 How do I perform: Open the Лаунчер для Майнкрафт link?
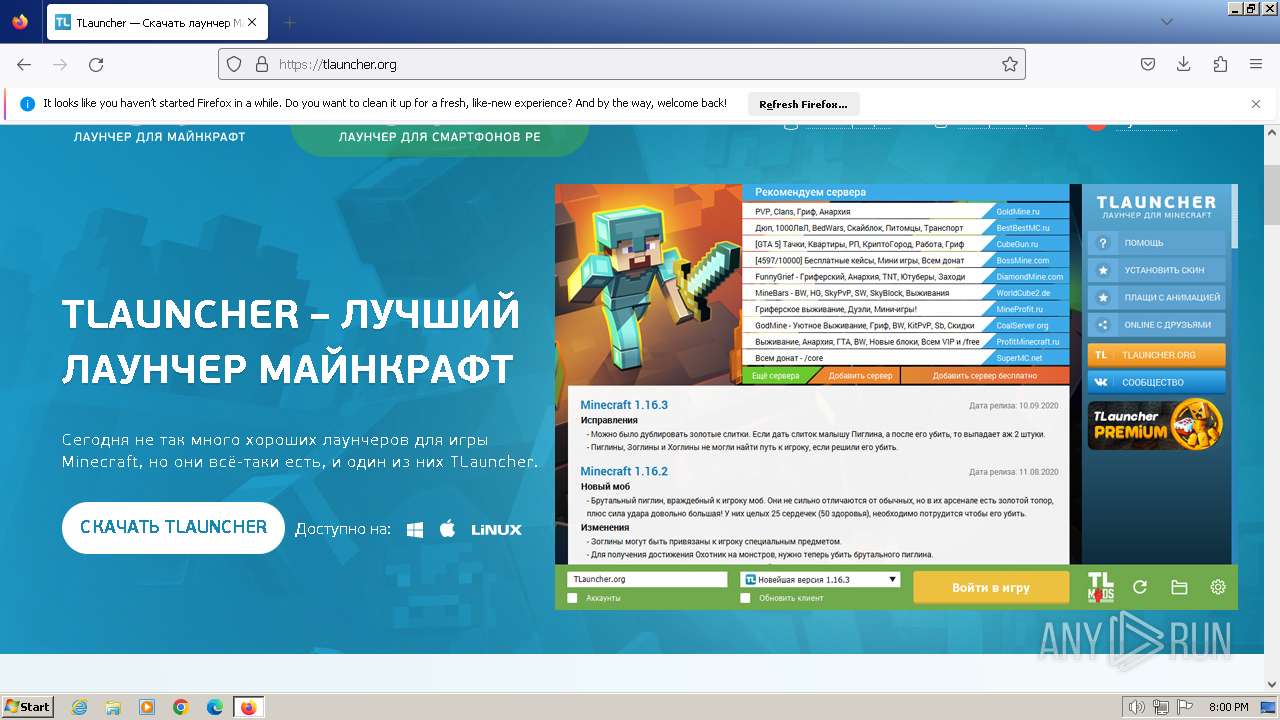(x=159, y=137)
